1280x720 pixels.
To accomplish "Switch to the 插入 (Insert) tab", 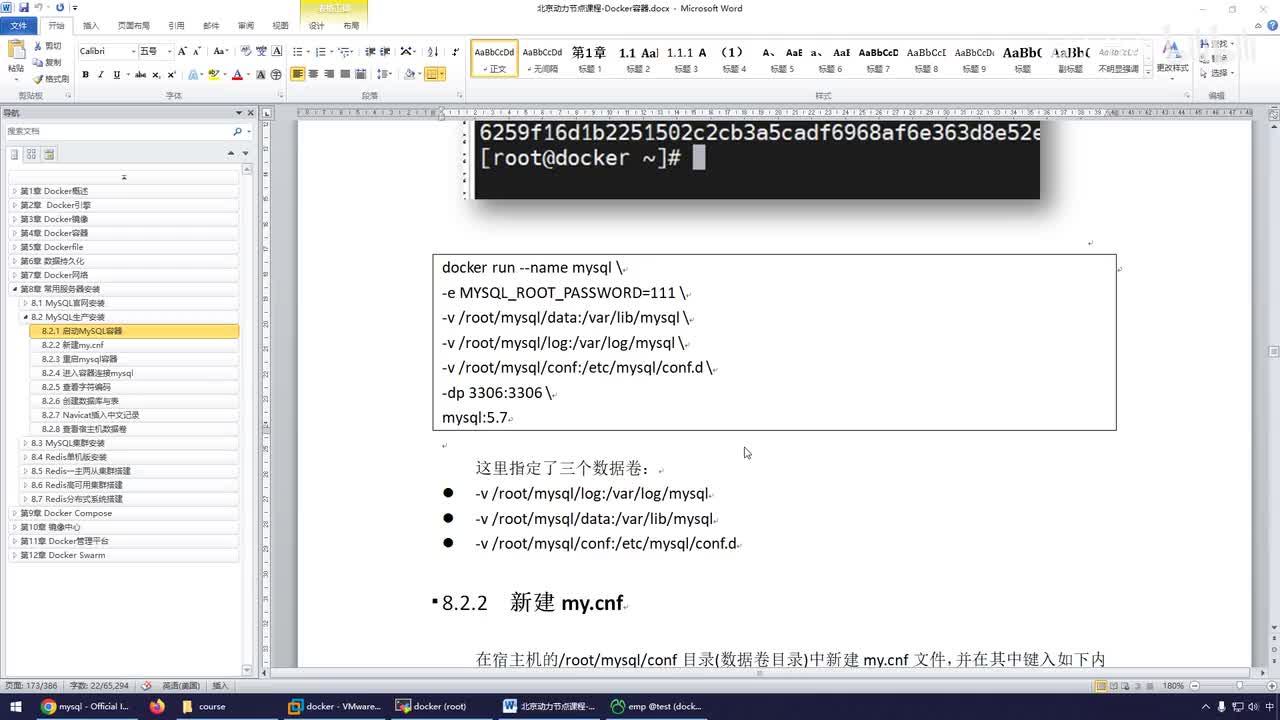I will pyautogui.click(x=91, y=25).
